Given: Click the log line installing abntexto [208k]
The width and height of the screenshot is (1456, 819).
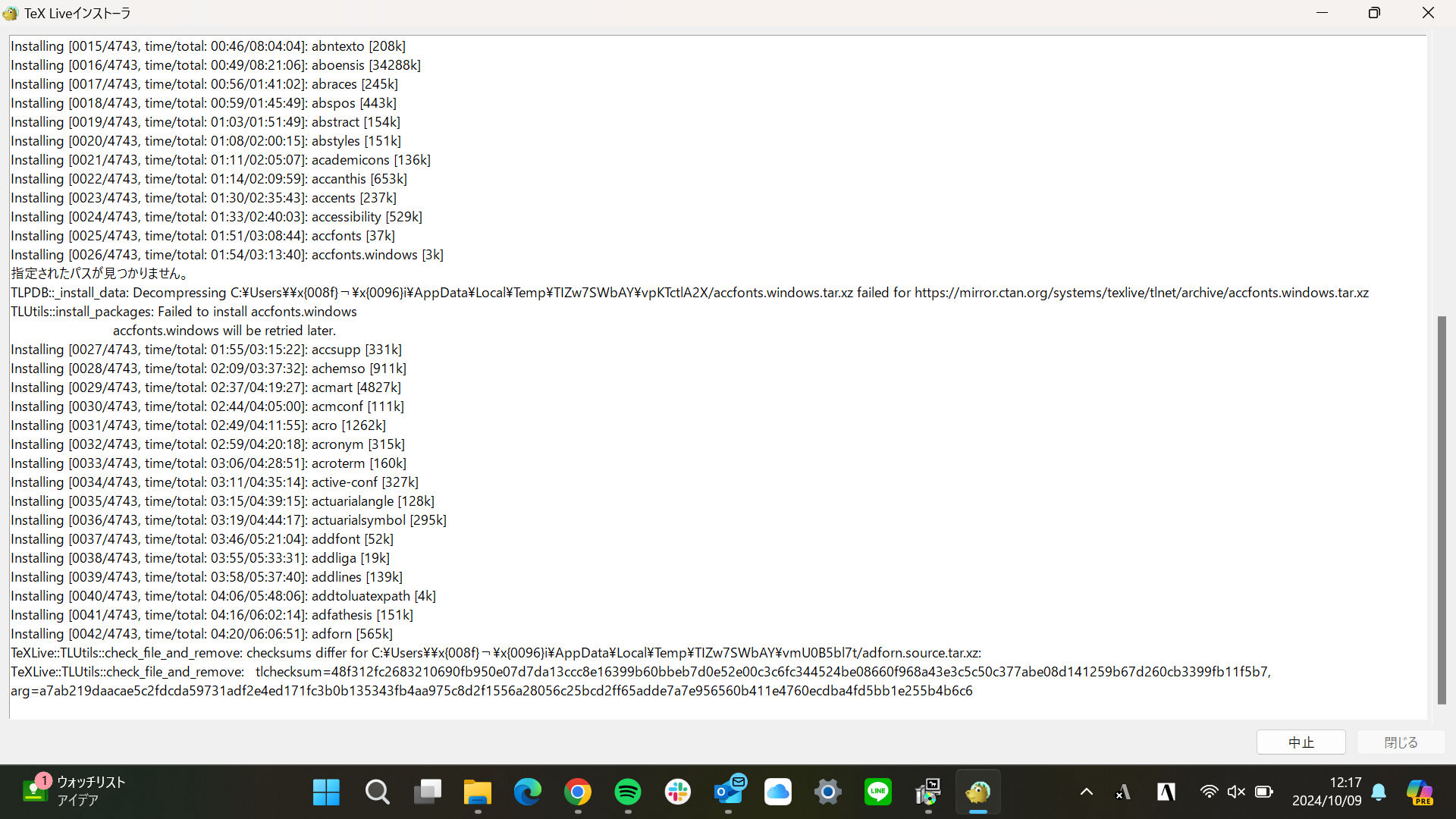Looking at the screenshot, I should click(208, 46).
